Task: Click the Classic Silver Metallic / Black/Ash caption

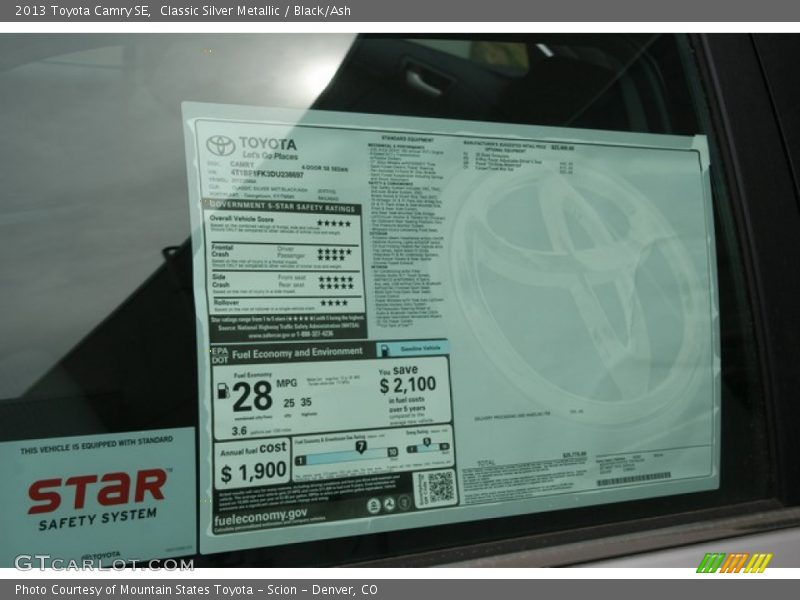Action: 255,11
